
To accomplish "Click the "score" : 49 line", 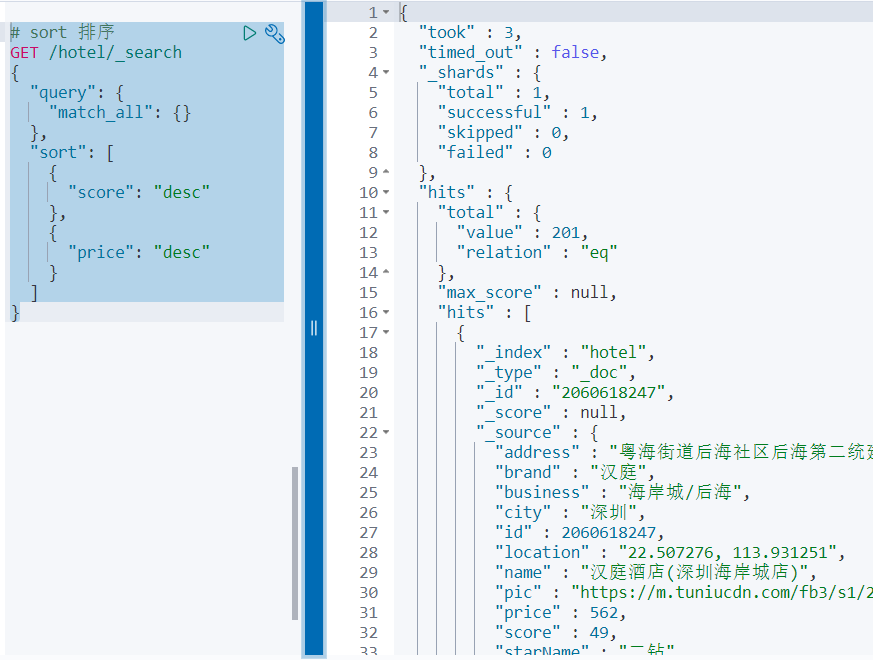I will 556,633.
